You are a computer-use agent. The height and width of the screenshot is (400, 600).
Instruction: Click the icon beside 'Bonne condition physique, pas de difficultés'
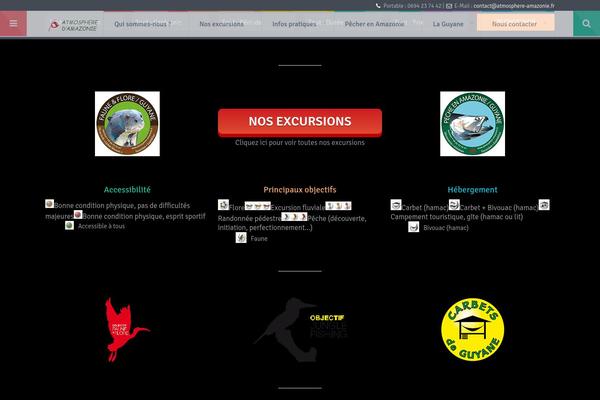(49, 204)
